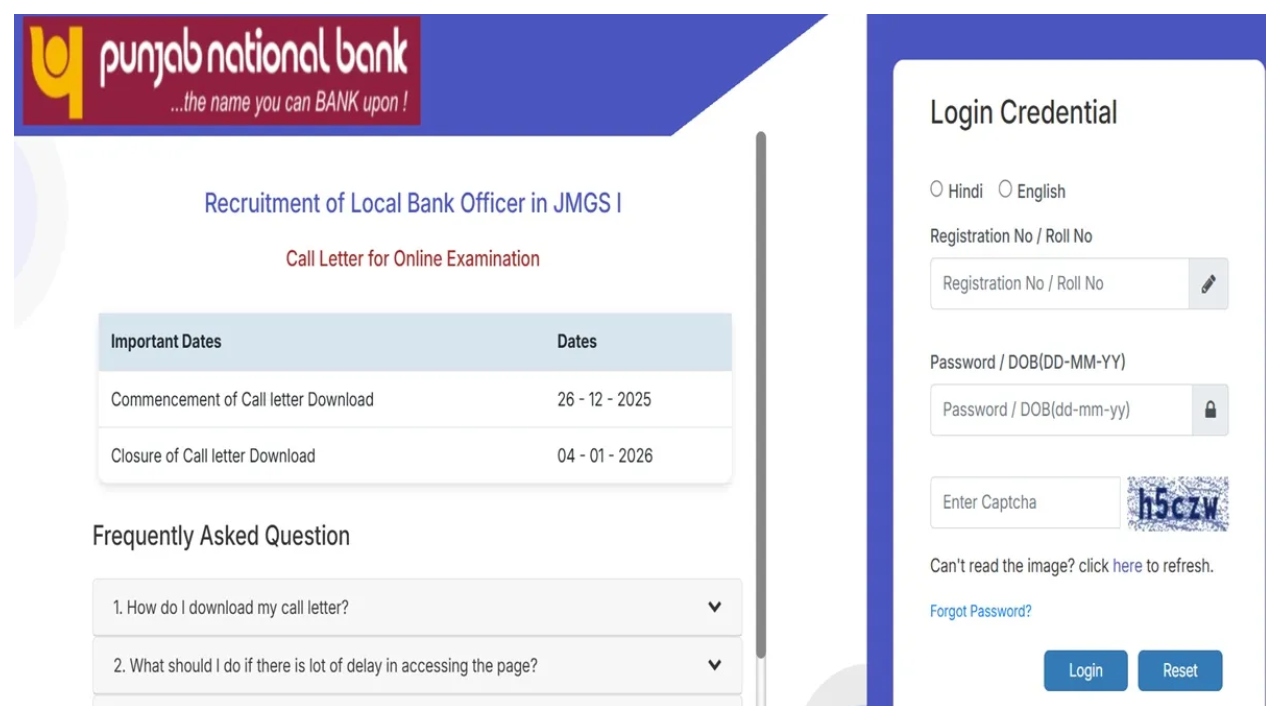Image resolution: width=1280 pixels, height=720 pixels.
Task: Click the chevron on the second FAQ item
Action: tap(713, 665)
